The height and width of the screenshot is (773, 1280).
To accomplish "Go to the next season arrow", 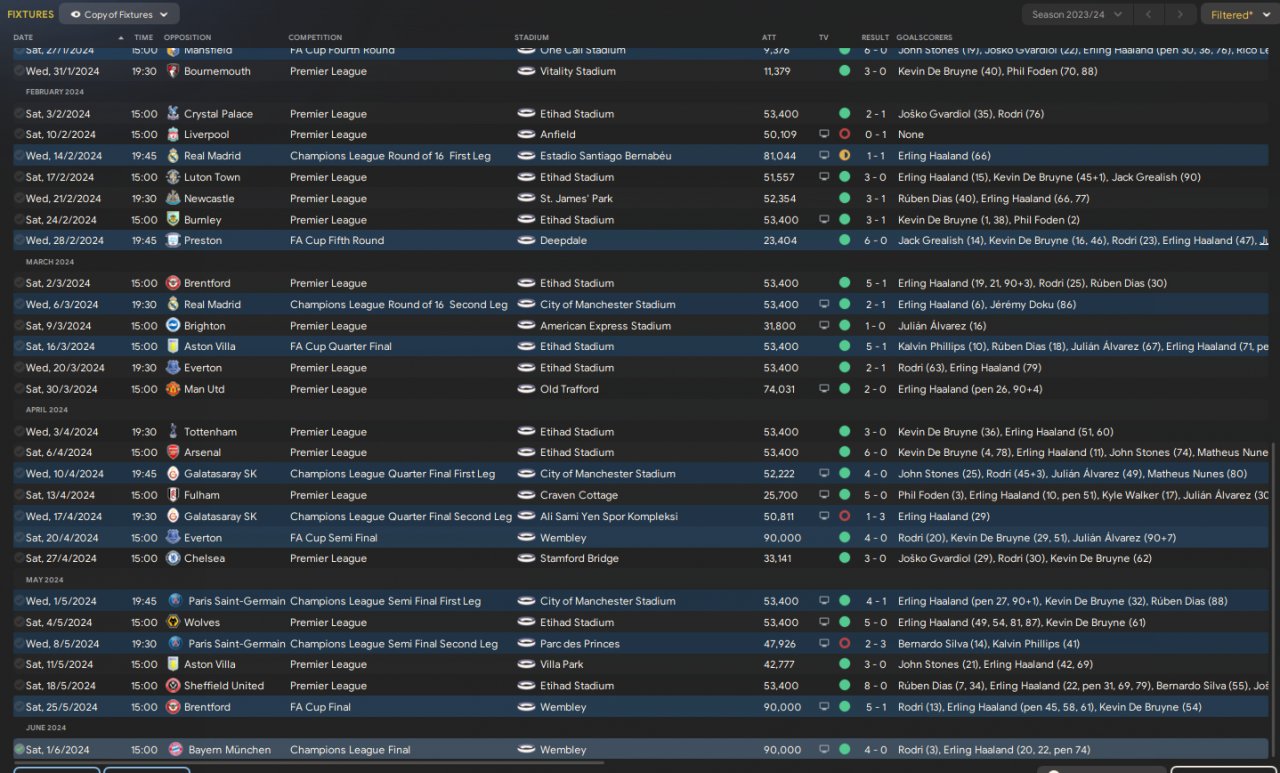I will (x=1181, y=14).
